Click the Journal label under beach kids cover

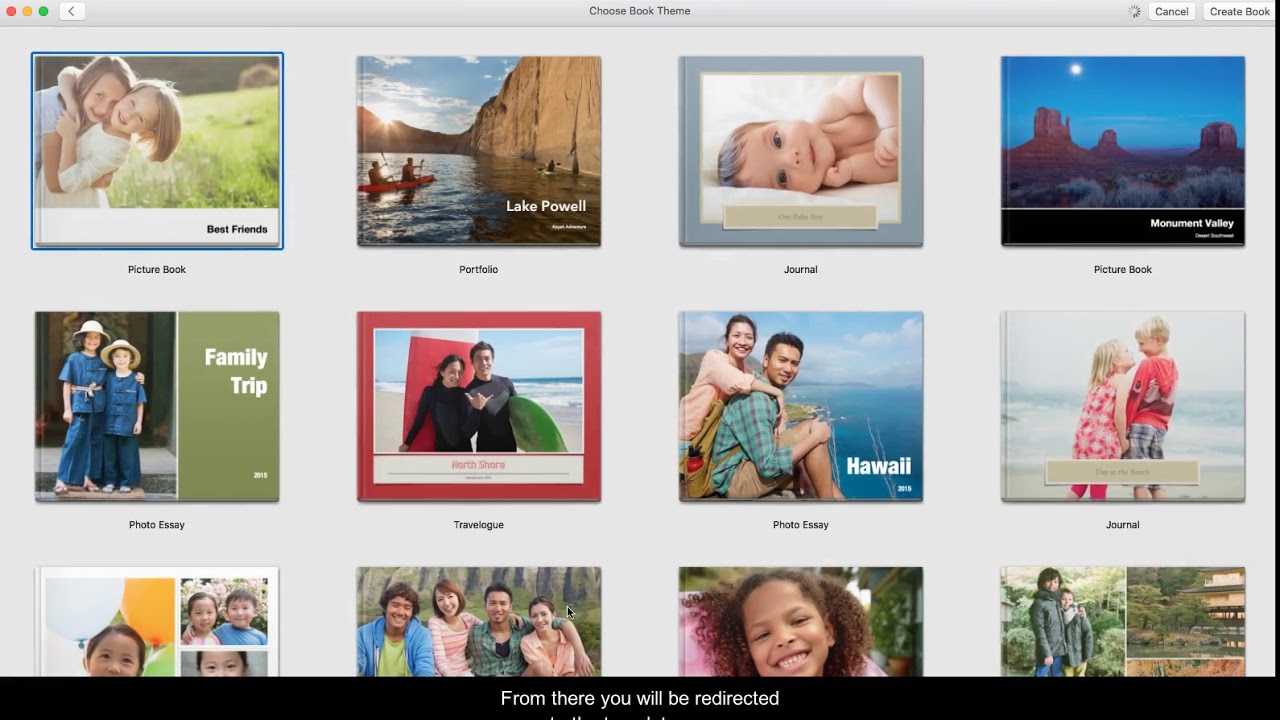click(1123, 525)
